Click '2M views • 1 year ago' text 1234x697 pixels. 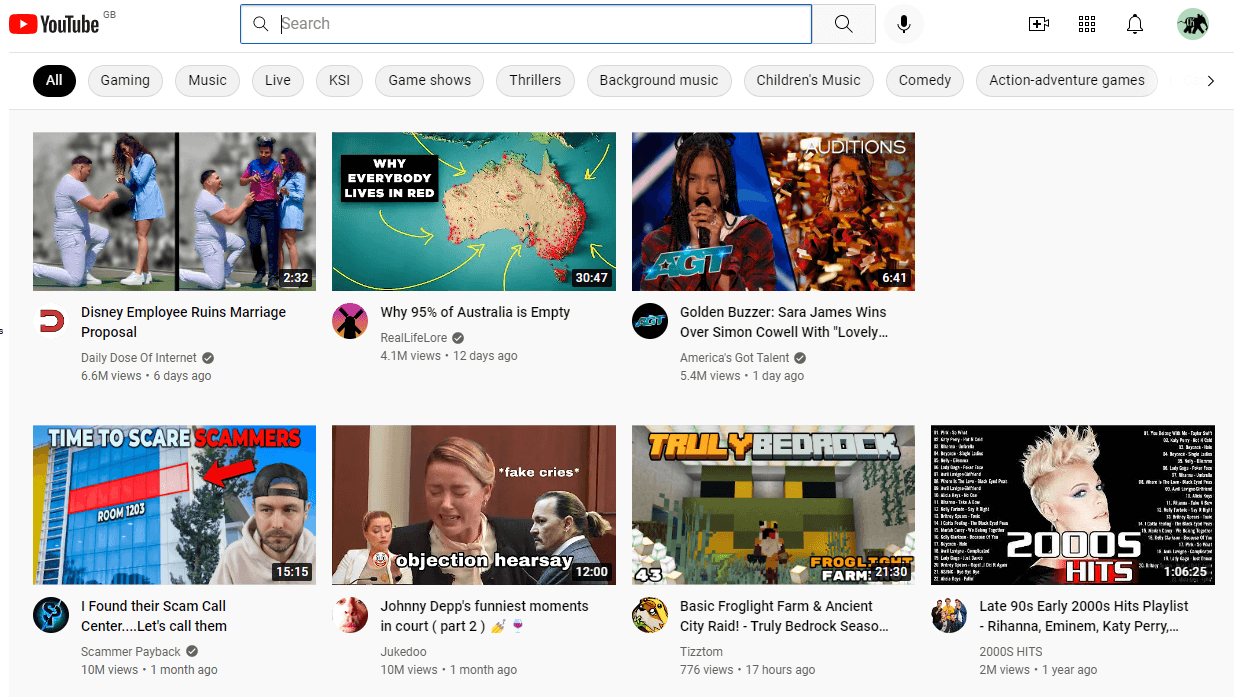tap(1038, 670)
